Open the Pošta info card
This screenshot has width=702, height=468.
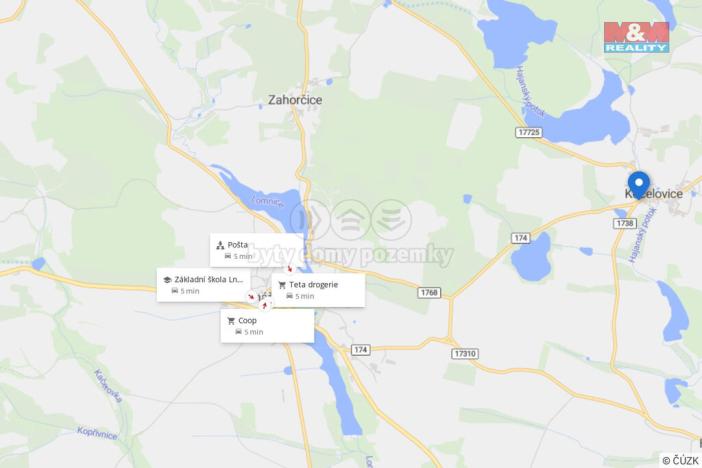click(257, 250)
